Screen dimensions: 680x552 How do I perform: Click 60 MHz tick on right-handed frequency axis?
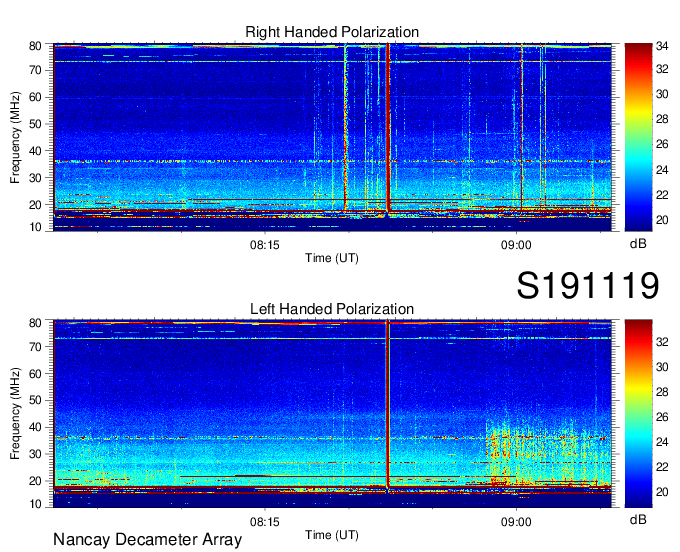click(x=35, y=97)
